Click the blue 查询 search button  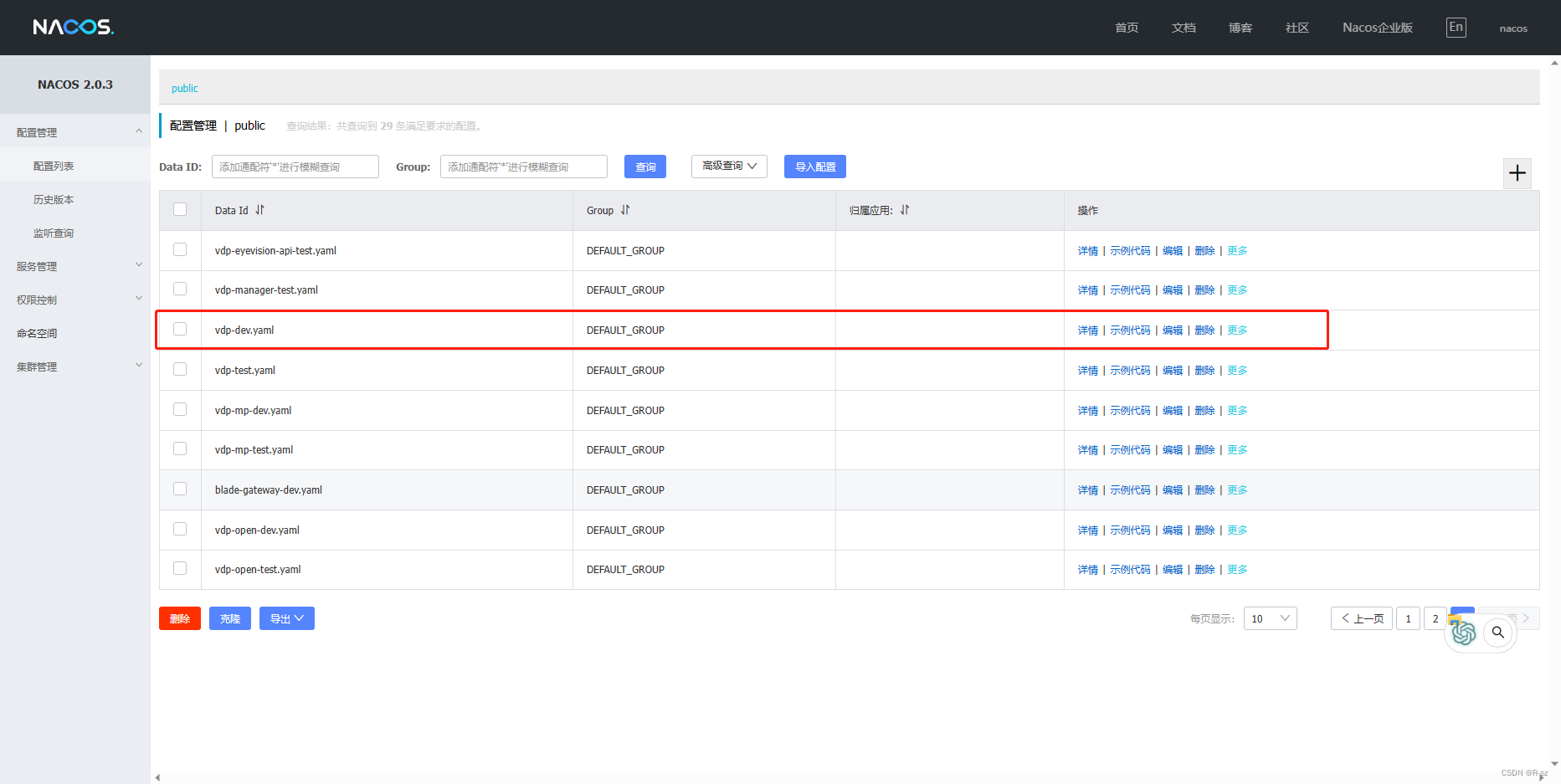coord(644,167)
